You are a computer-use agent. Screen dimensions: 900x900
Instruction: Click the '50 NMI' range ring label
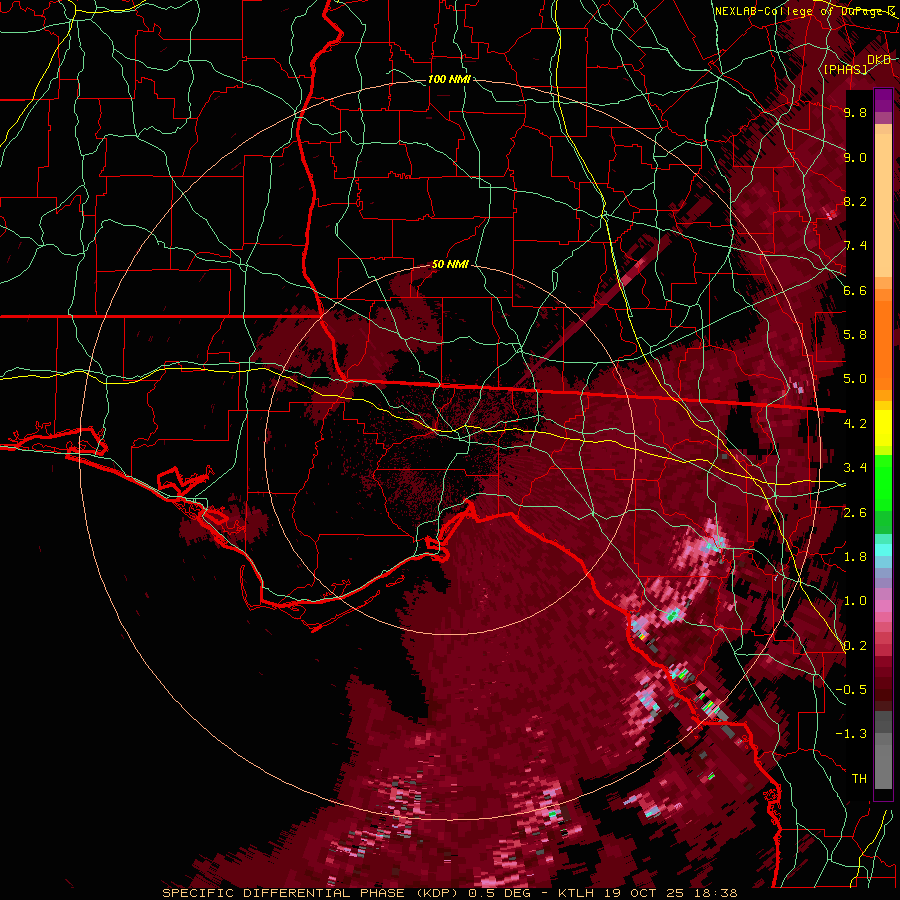click(450, 265)
